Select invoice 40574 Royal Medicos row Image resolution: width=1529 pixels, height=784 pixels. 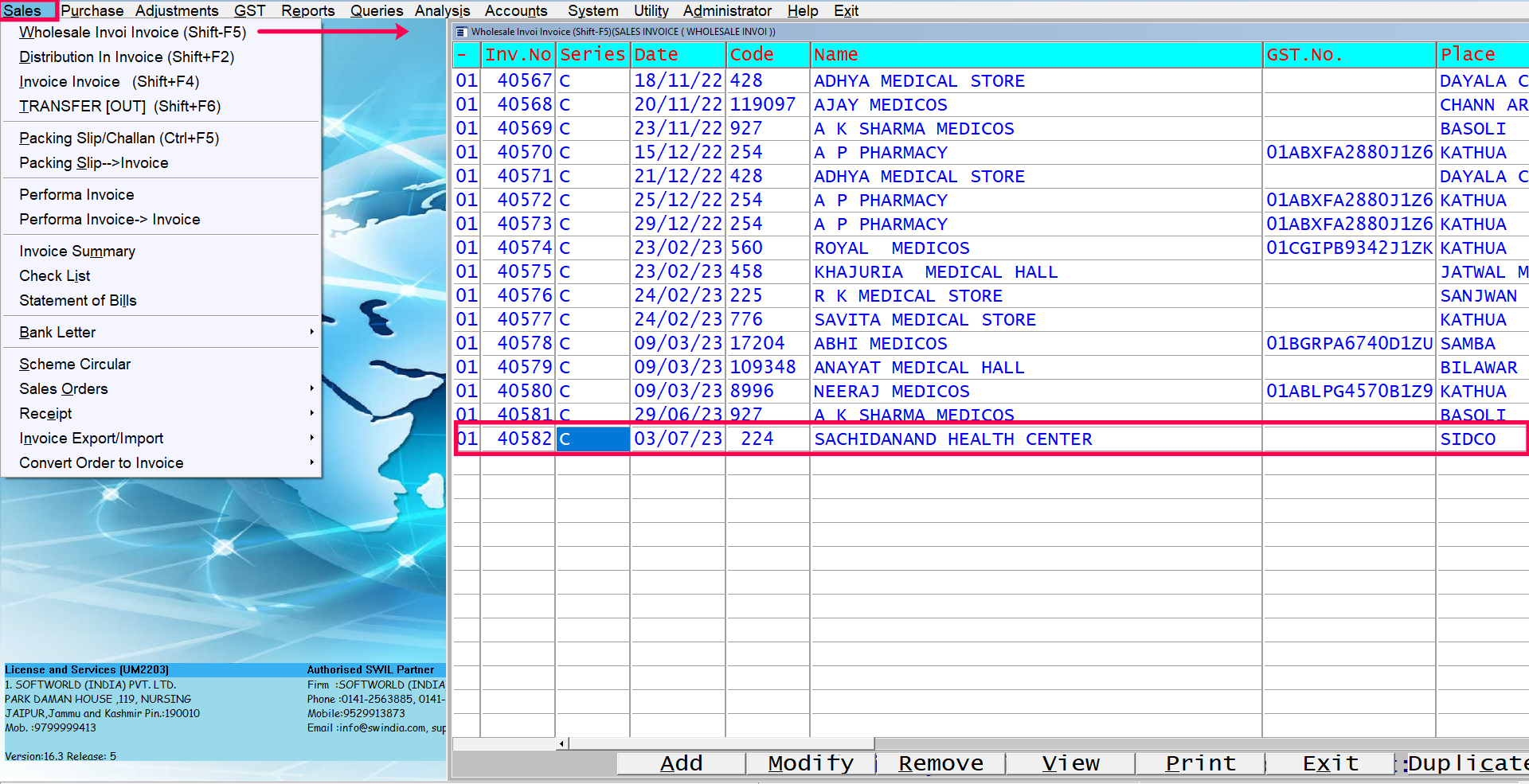(891, 248)
